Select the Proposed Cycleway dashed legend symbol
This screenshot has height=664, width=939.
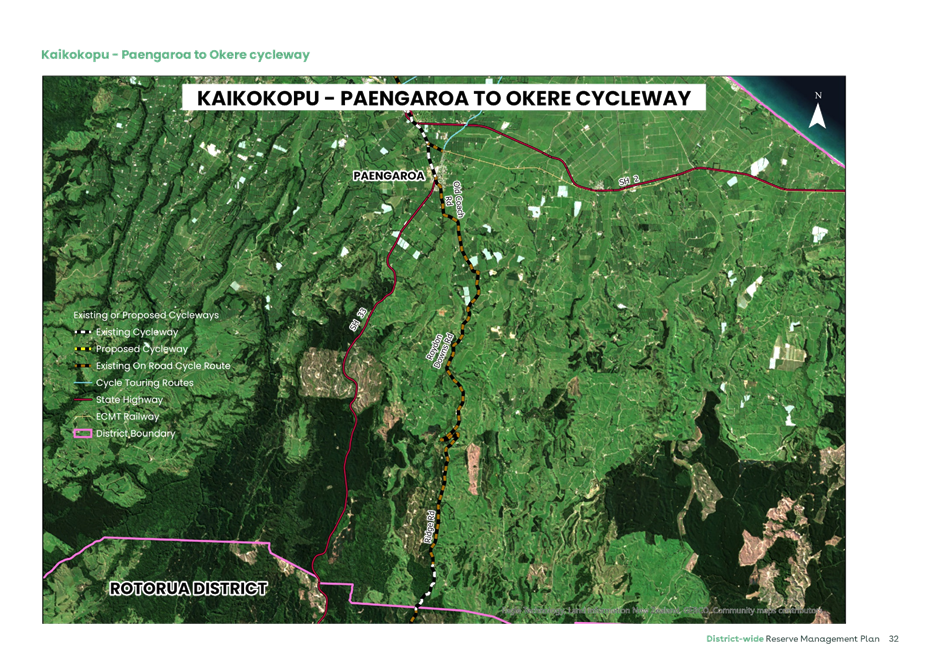tap(83, 349)
